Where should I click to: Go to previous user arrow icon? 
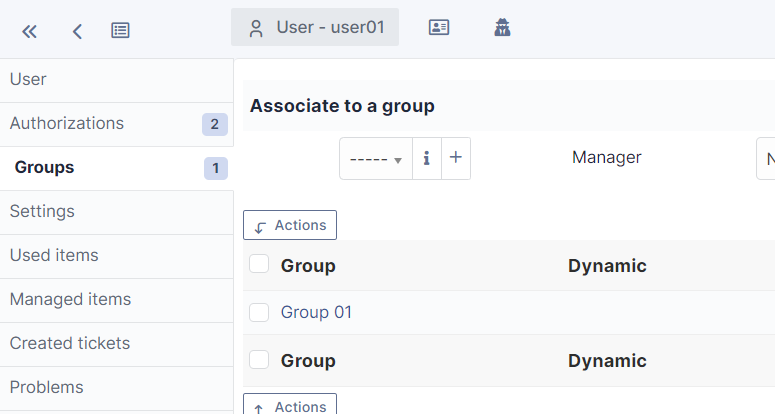coord(77,31)
